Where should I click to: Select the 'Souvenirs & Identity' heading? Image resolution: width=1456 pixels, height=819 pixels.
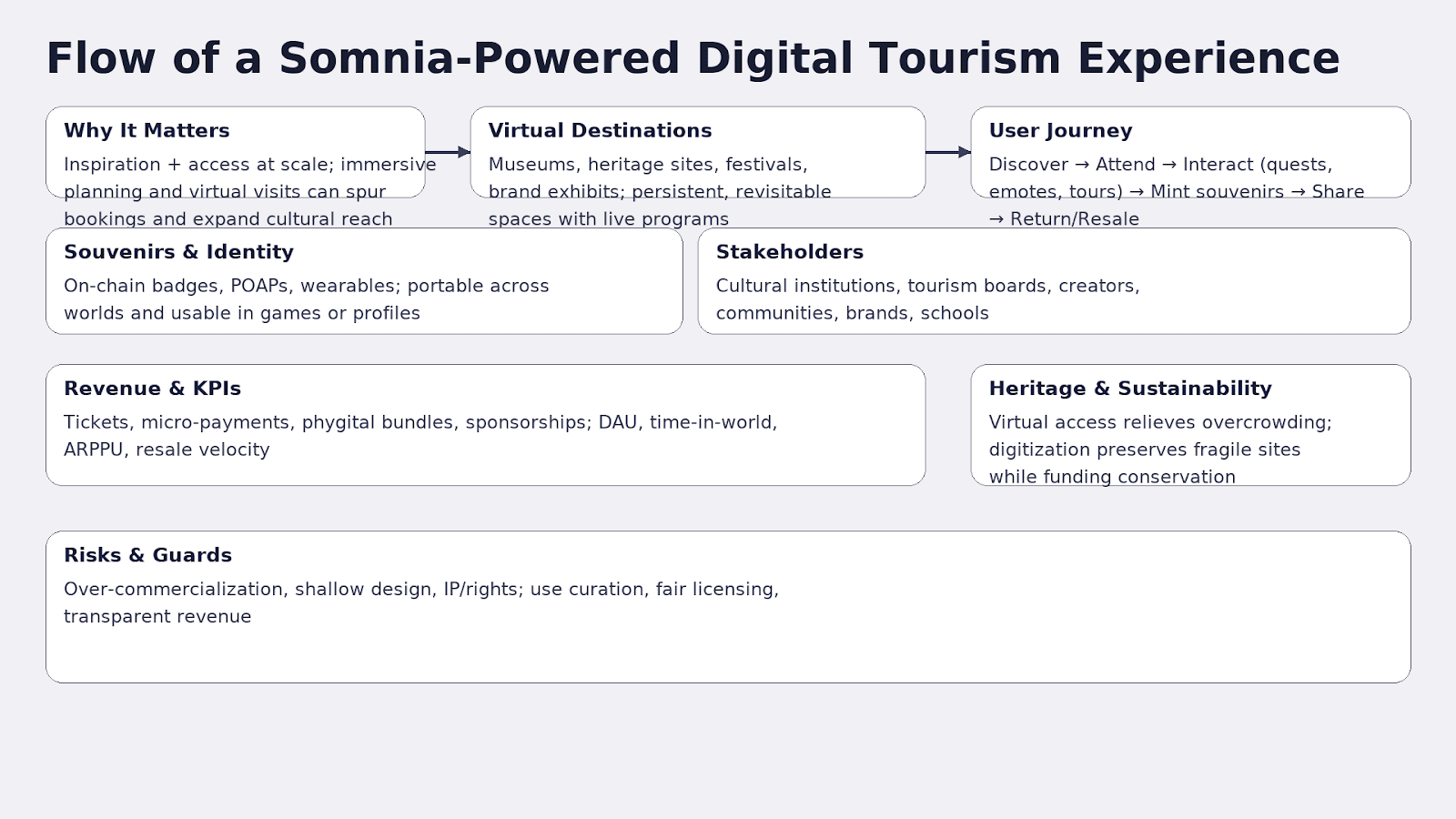(178, 252)
